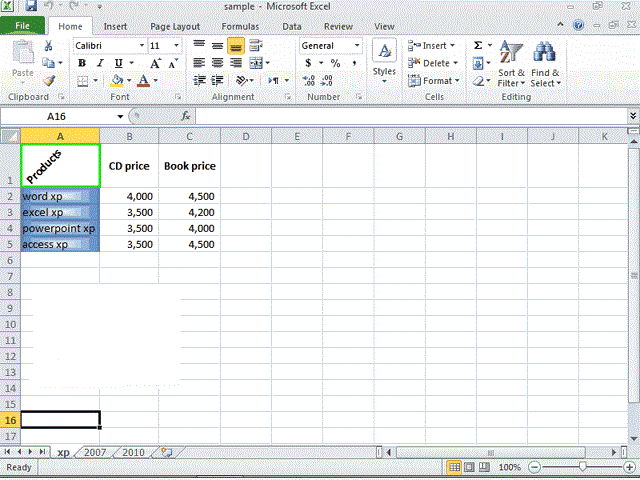This screenshot has height=480, width=640.
Task: Click the Align Text Left icon
Action: (x=199, y=63)
